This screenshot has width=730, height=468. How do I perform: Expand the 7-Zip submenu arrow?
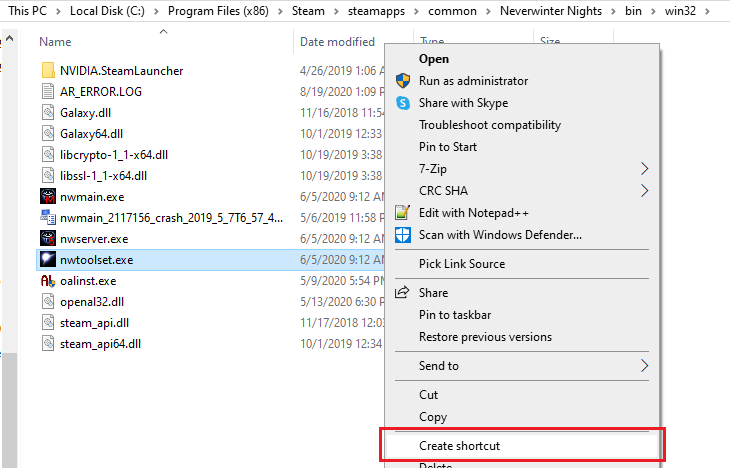point(644,169)
